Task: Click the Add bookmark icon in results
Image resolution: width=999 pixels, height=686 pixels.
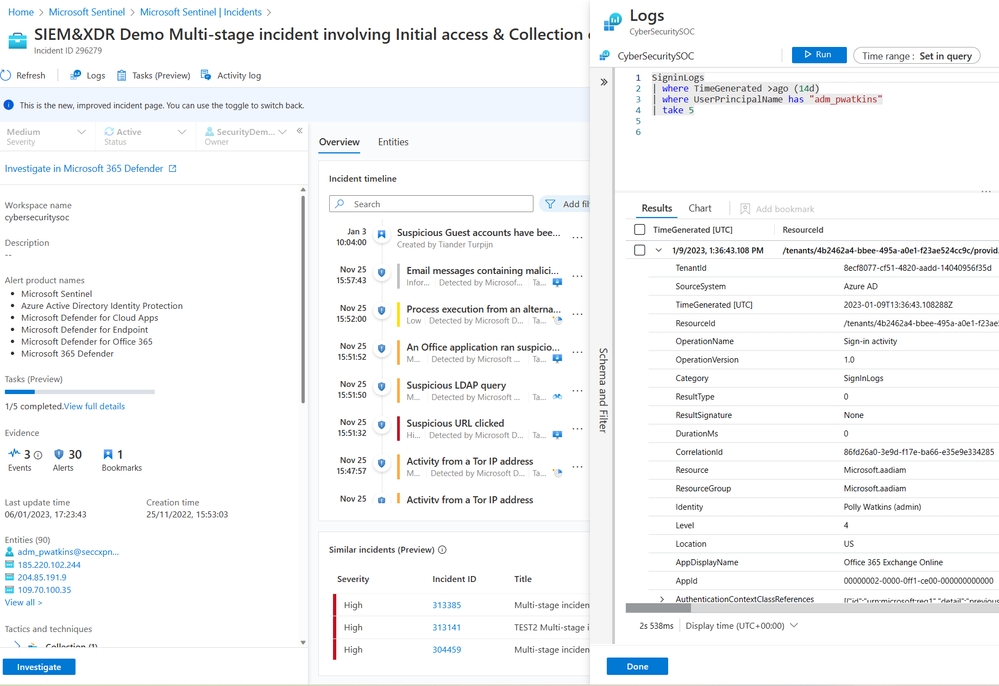Action: click(745, 208)
